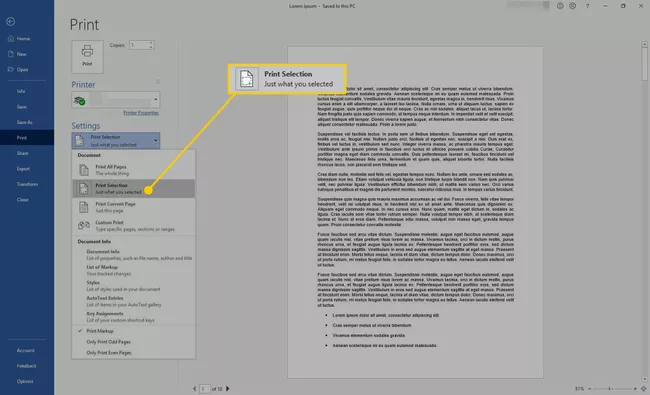This screenshot has height=395, width=650.
Task: Zoom out with the minus icon
Action: pos(589,389)
